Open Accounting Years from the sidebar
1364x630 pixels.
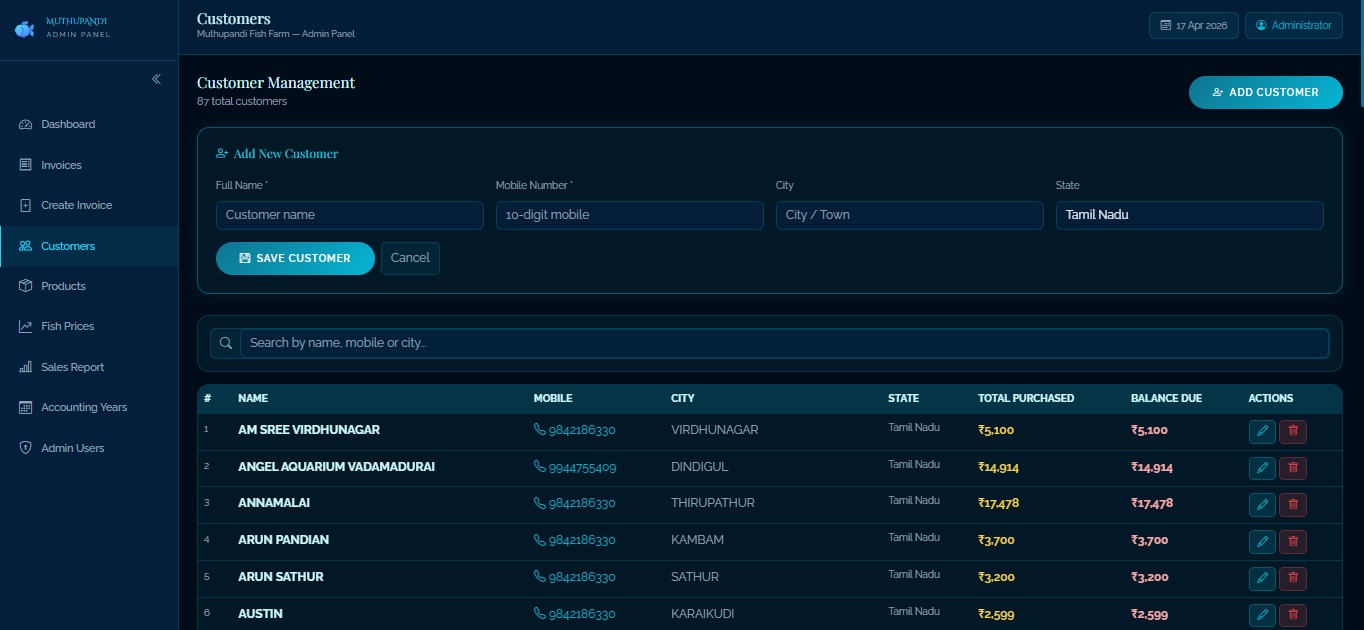(x=83, y=407)
